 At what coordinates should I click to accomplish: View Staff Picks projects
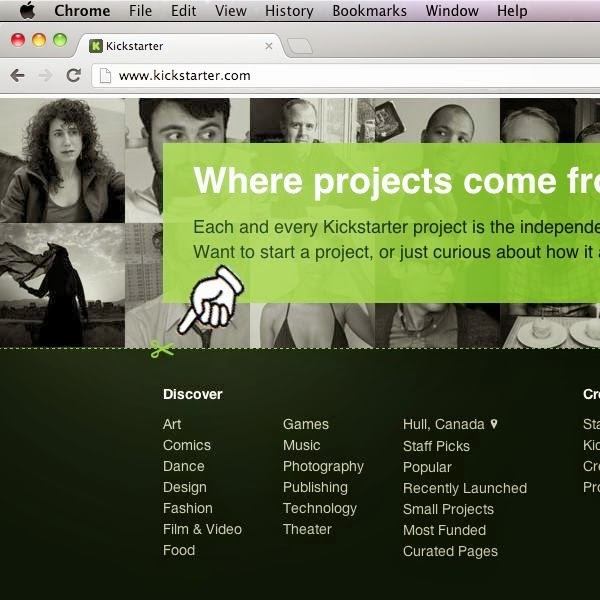pos(436,446)
